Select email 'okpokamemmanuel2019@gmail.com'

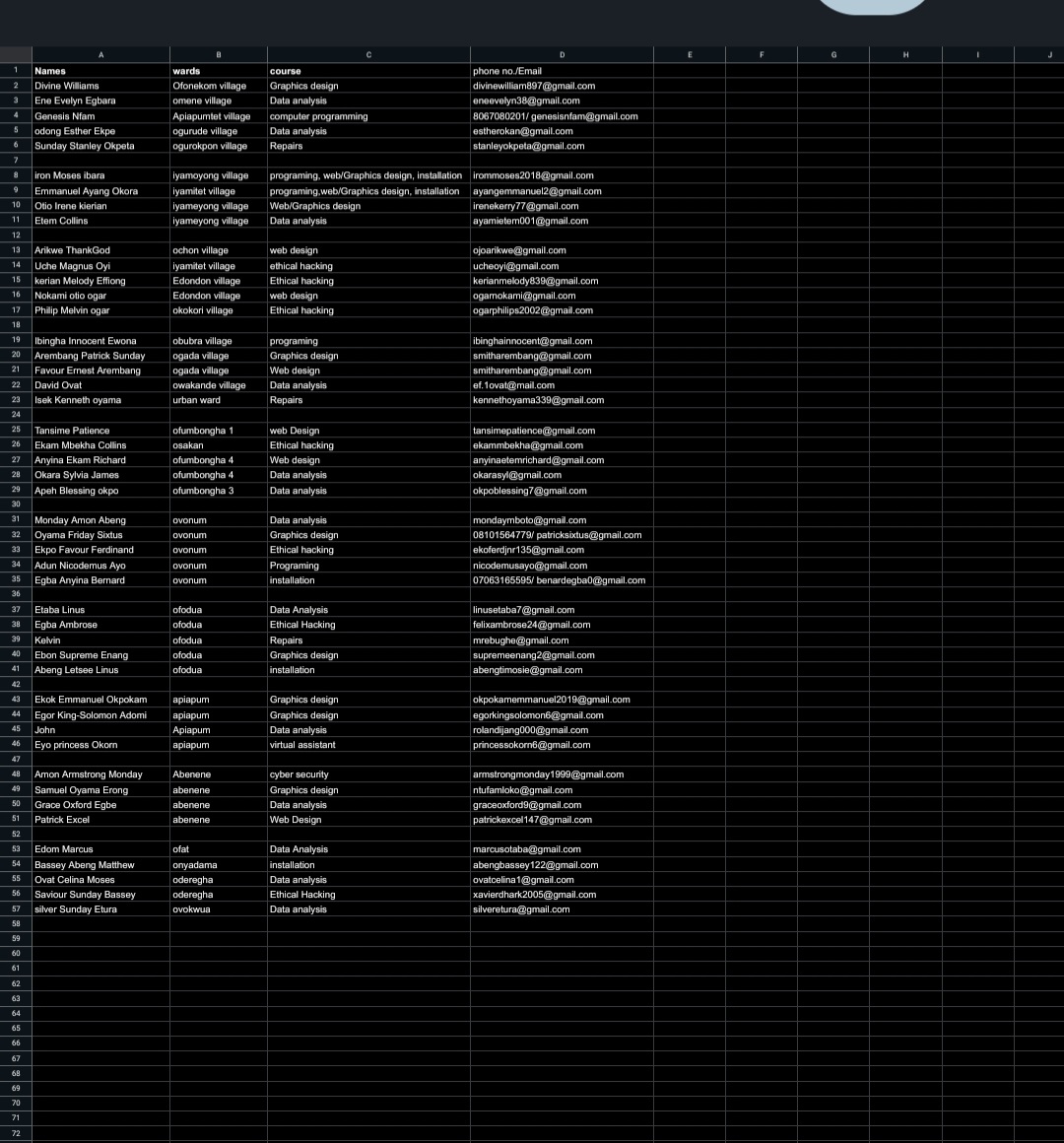click(562, 700)
